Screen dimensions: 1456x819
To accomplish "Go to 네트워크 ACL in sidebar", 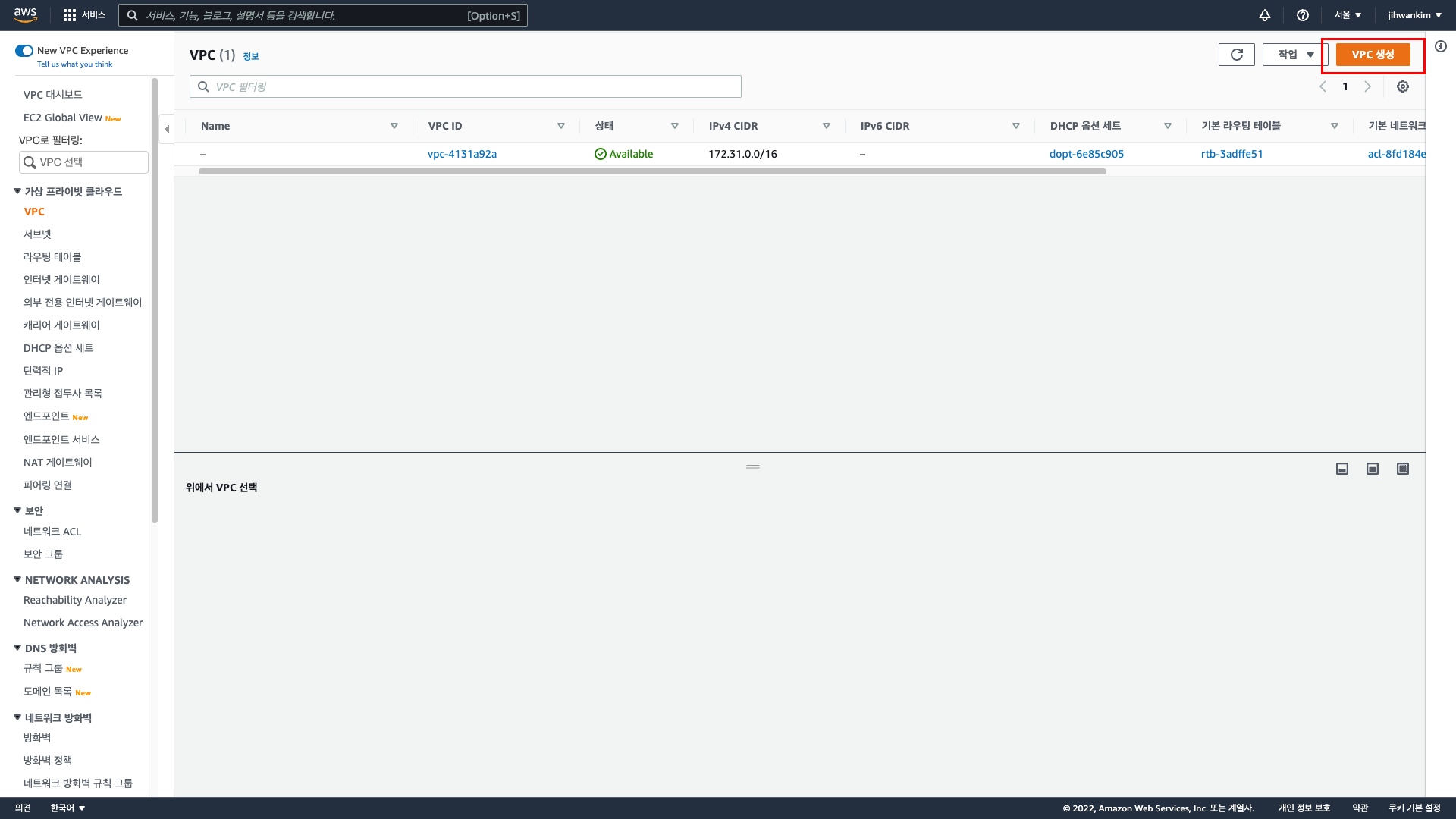I will (x=52, y=532).
